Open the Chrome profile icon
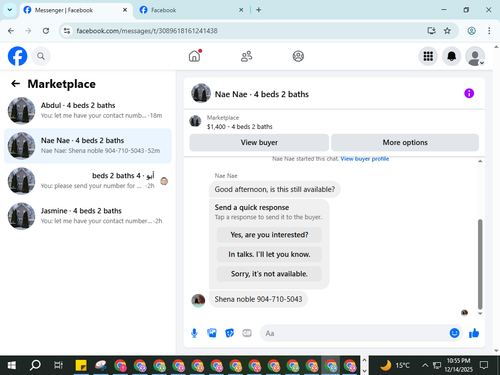Image resolution: width=500 pixels, height=375 pixels. [471, 31]
